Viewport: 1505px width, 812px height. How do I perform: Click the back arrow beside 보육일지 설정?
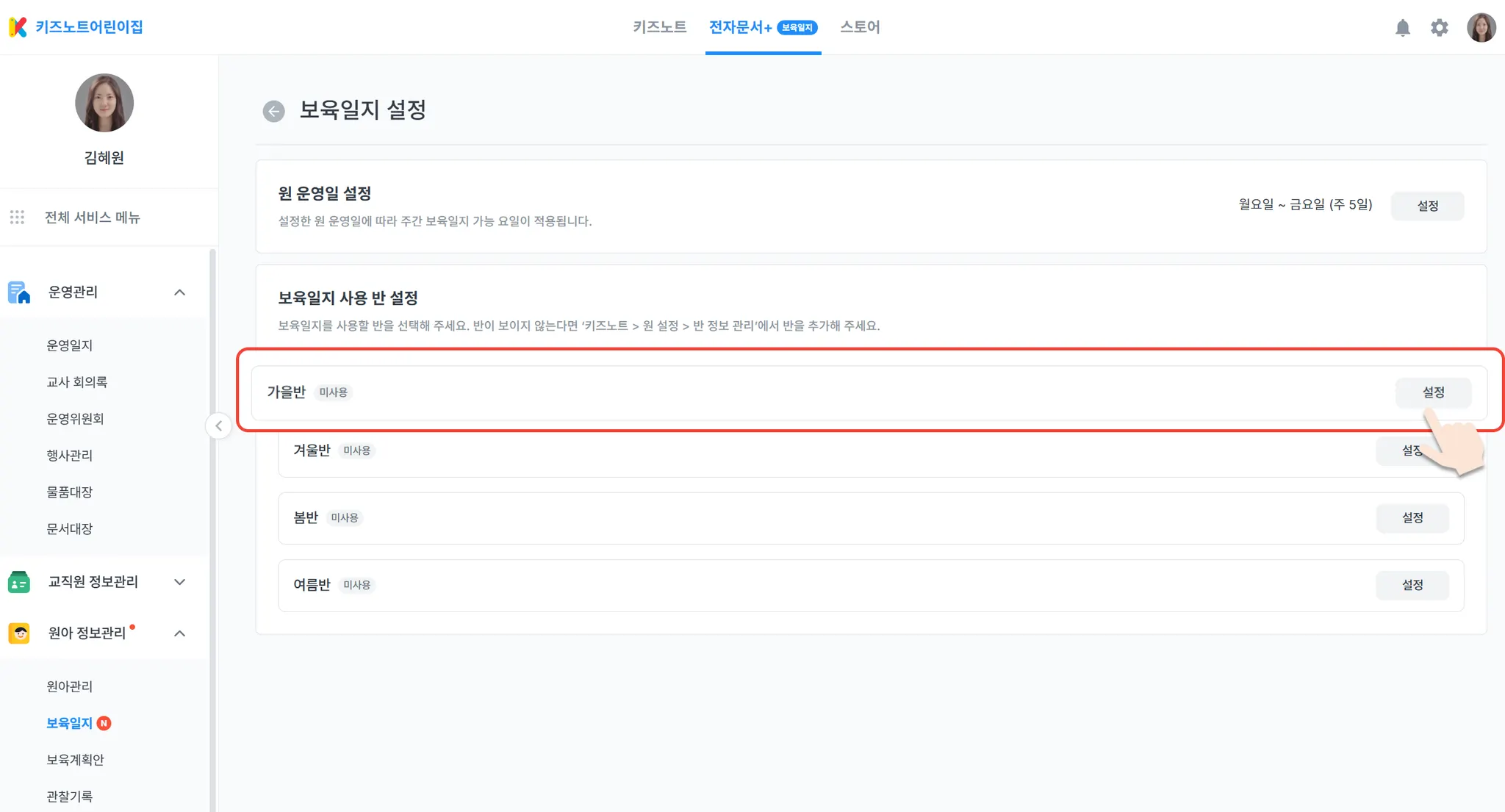click(273, 111)
